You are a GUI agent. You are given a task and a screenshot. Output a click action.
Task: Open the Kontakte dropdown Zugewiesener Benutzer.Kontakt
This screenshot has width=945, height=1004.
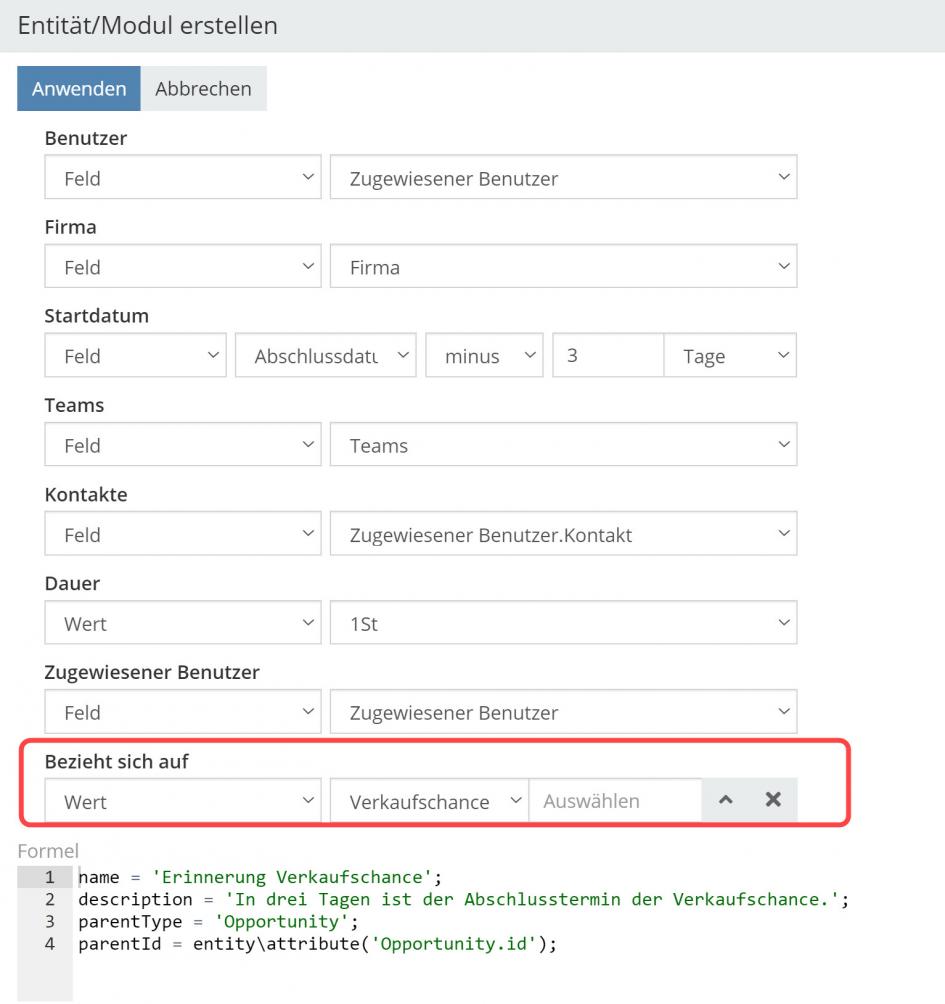click(x=563, y=535)
